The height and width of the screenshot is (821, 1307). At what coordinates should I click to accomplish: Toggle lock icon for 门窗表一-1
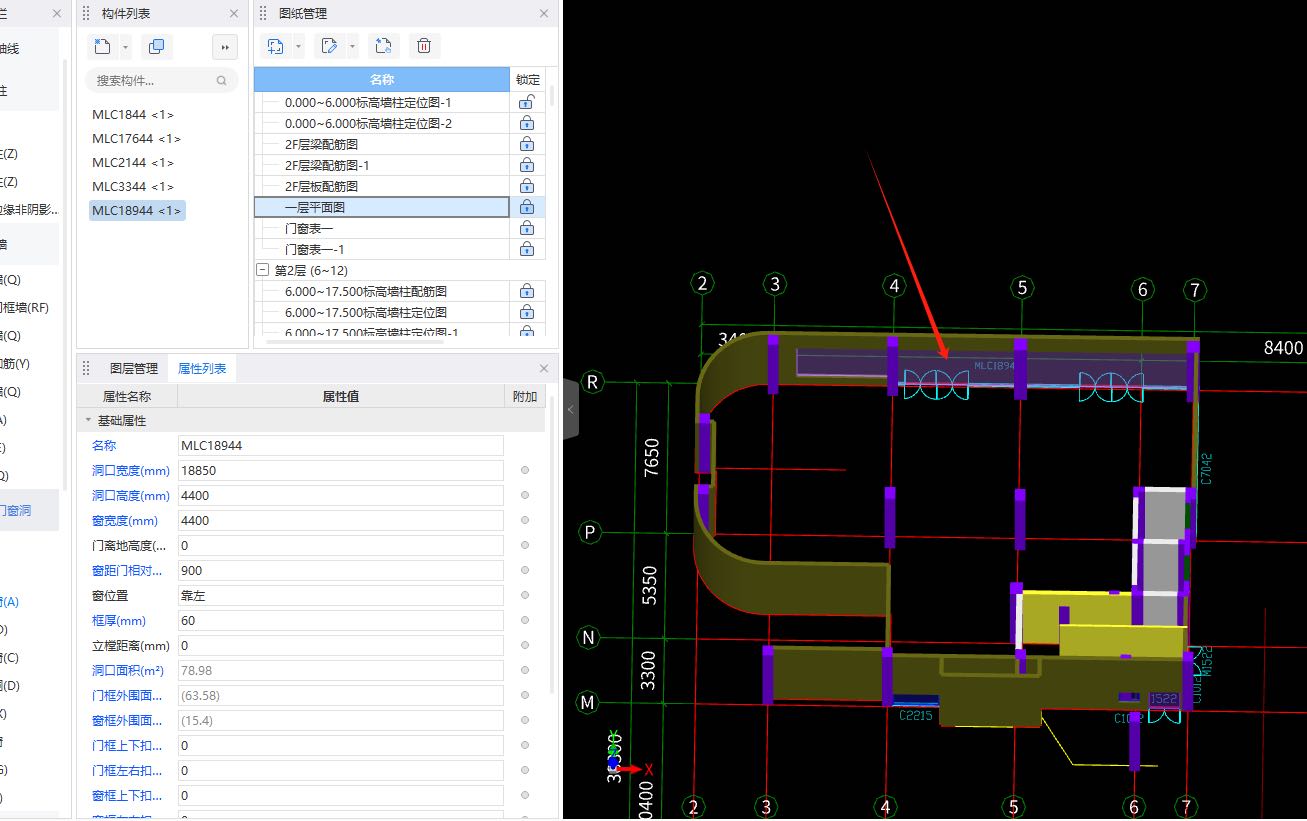coord(526,249)
